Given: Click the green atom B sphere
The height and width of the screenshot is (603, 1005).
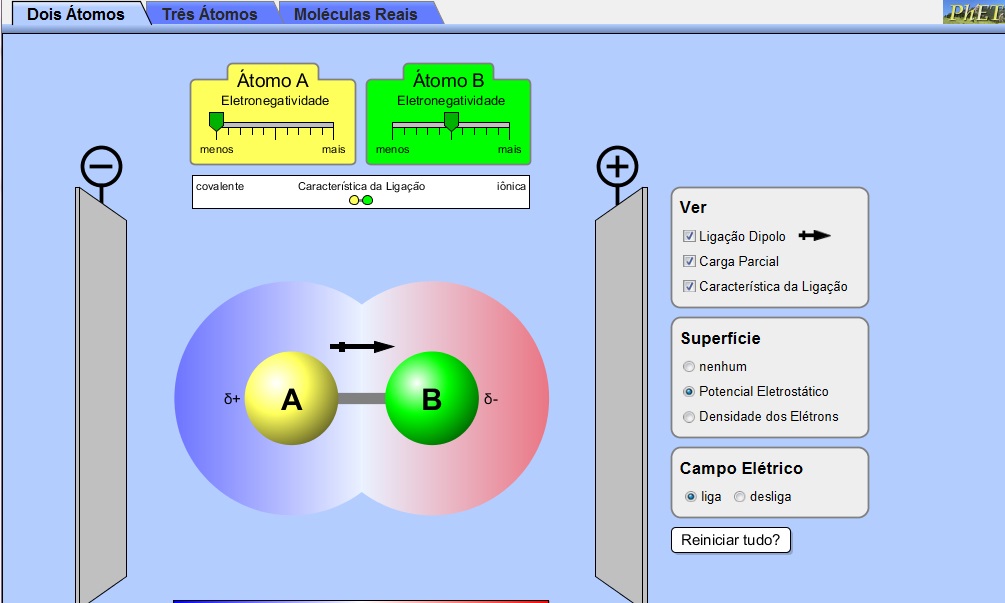Looking at the screenshot, I should pyautogui.click(x=431, y=398).
